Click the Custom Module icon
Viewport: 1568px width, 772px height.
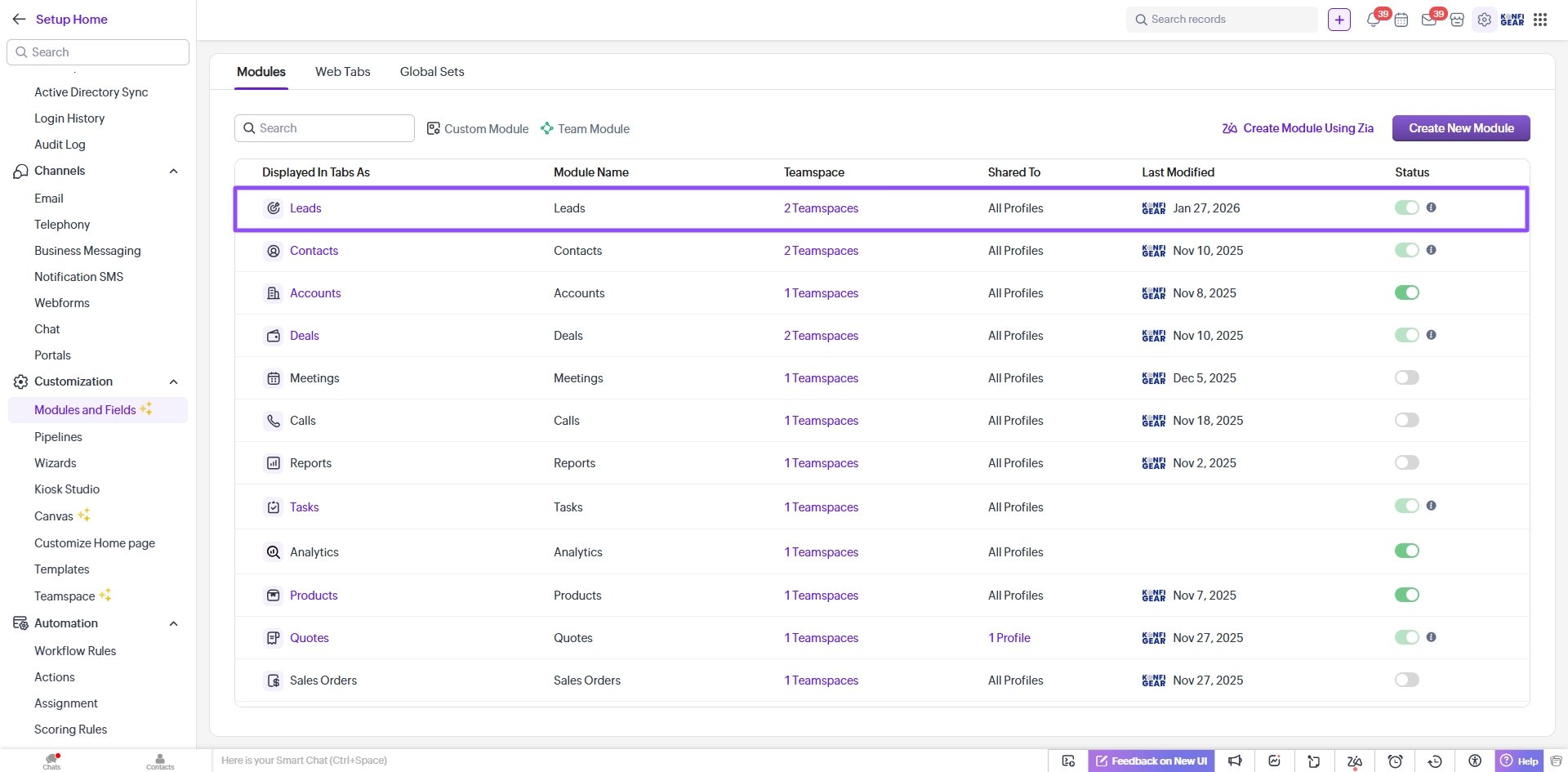click(x=434, y=128)
